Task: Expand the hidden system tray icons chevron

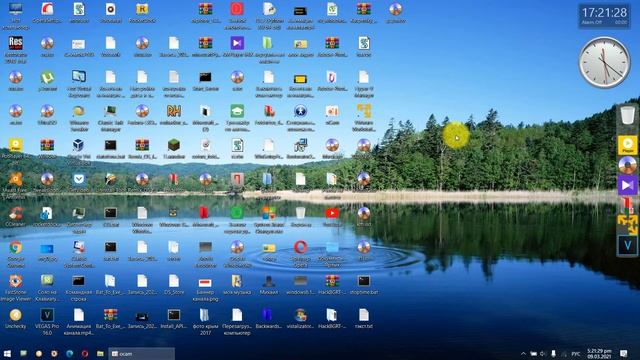Action: (x=523, y=353)
